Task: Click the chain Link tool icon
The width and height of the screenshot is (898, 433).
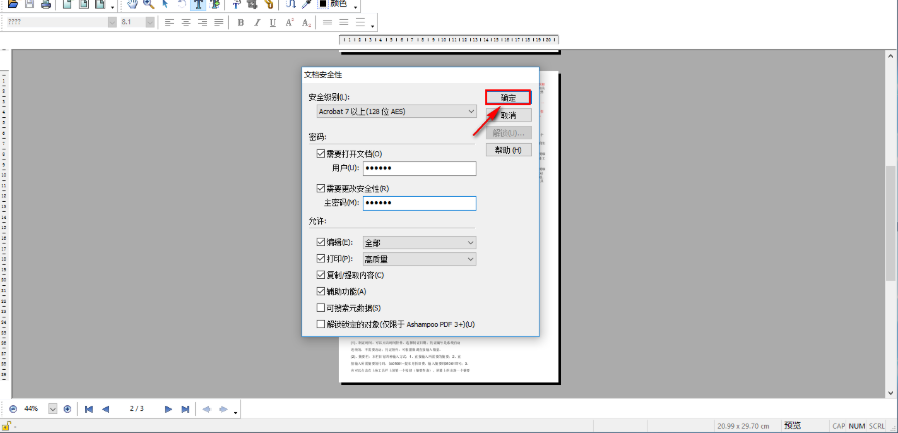Action: [x=269, y=4]
